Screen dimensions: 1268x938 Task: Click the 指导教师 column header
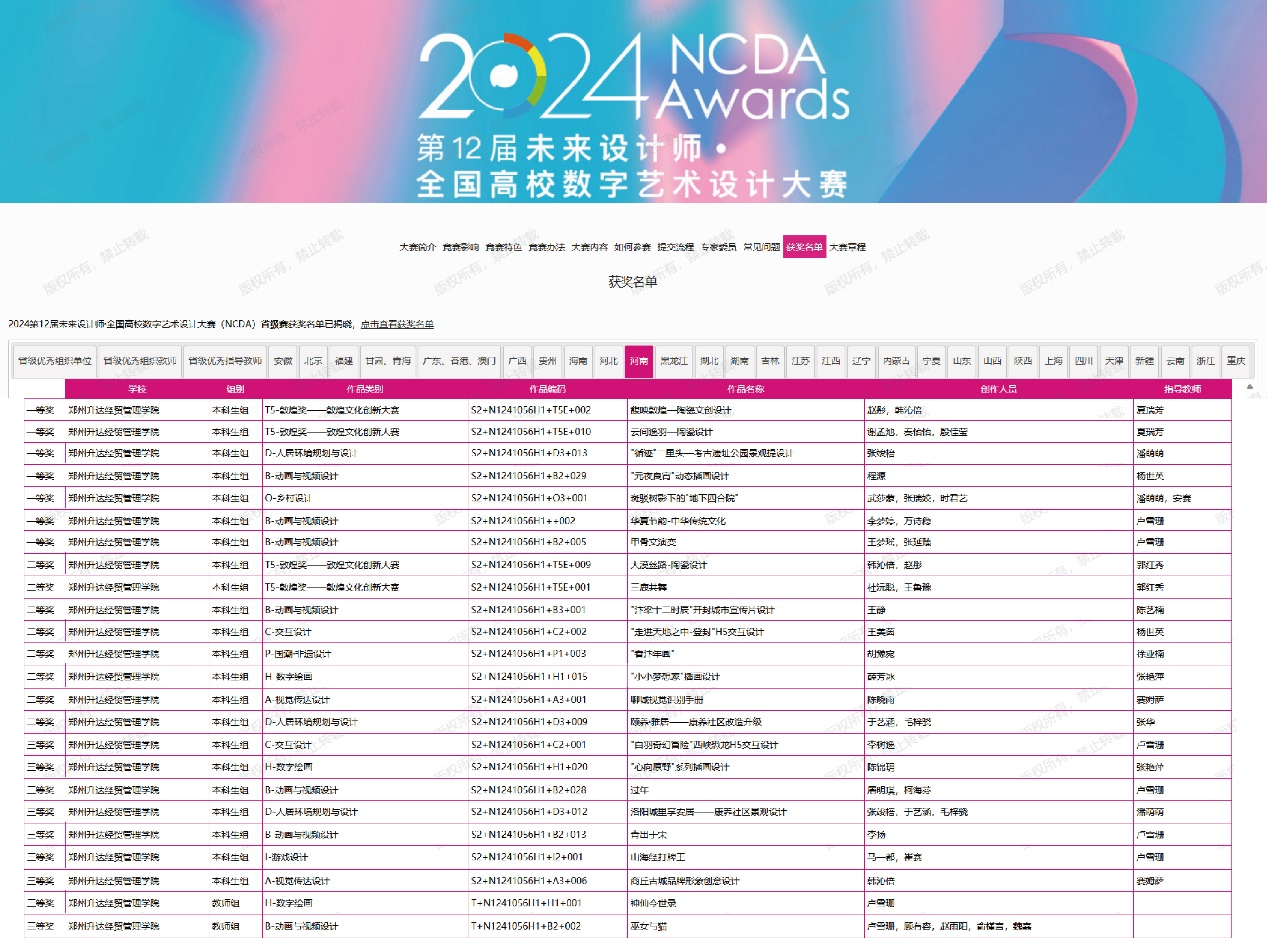1182,389
